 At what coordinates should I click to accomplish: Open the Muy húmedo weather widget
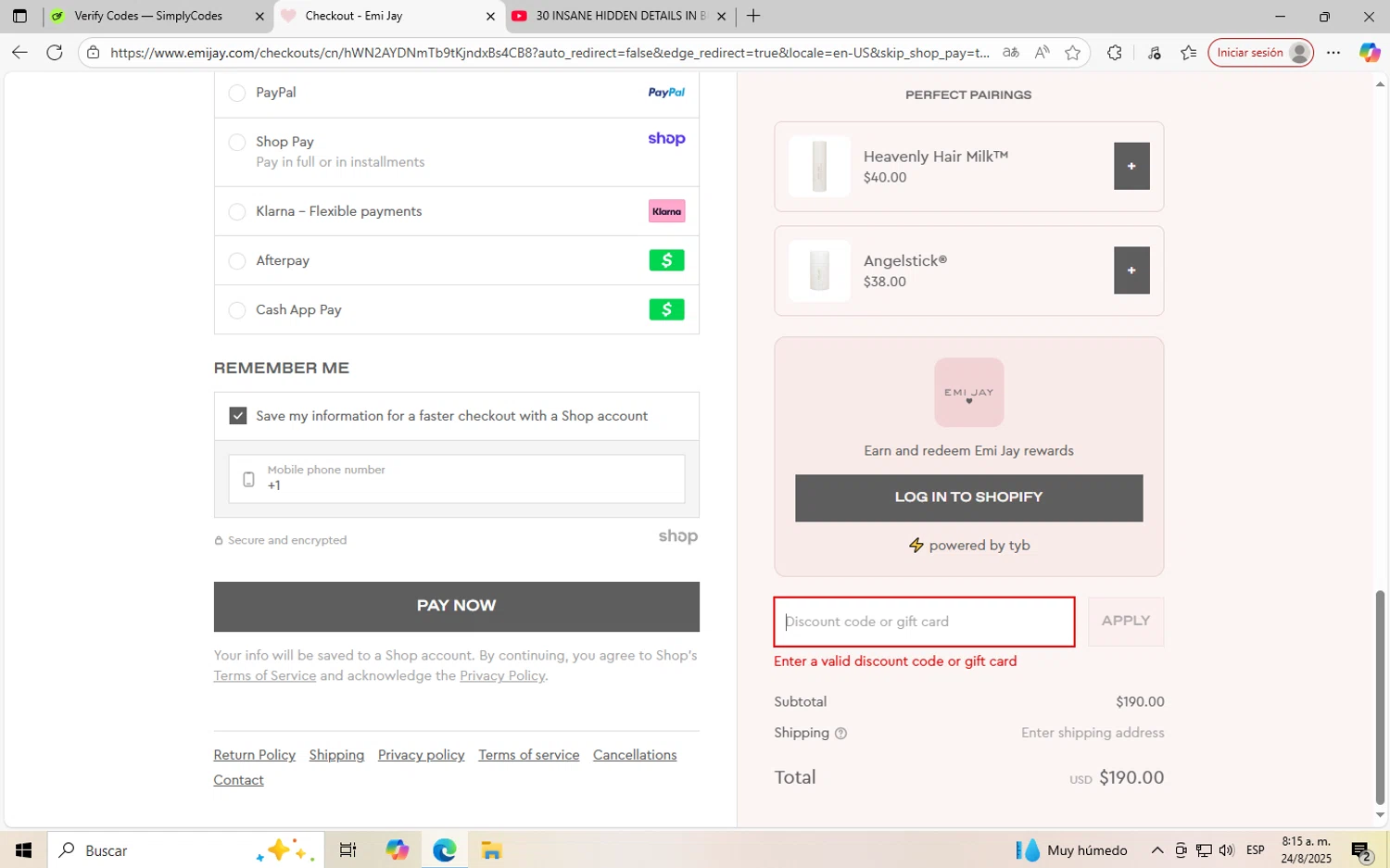[1072, 850]
